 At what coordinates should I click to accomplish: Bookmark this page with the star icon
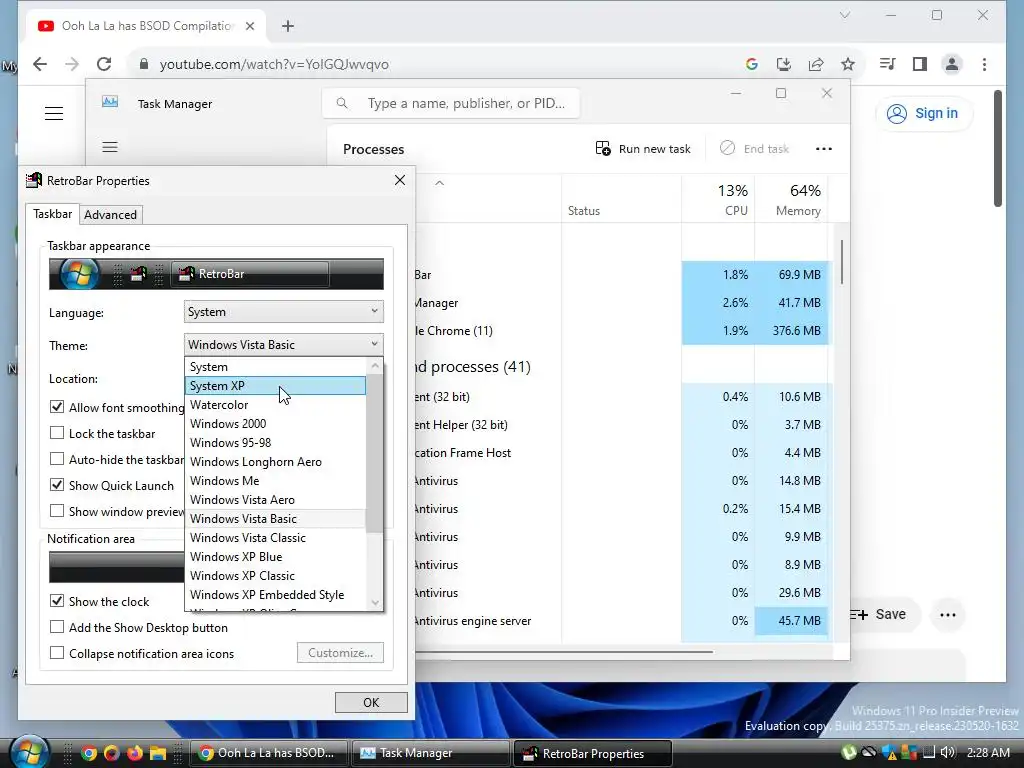[848, 64]
